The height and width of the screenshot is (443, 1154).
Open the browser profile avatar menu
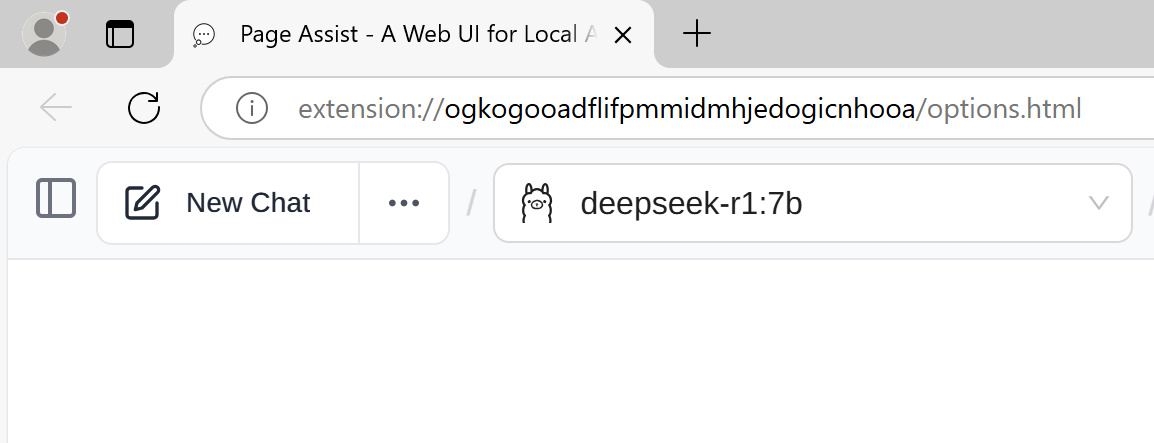click(43, 34)
